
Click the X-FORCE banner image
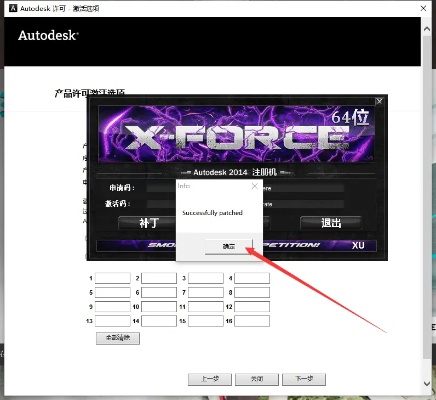point(236,134)
